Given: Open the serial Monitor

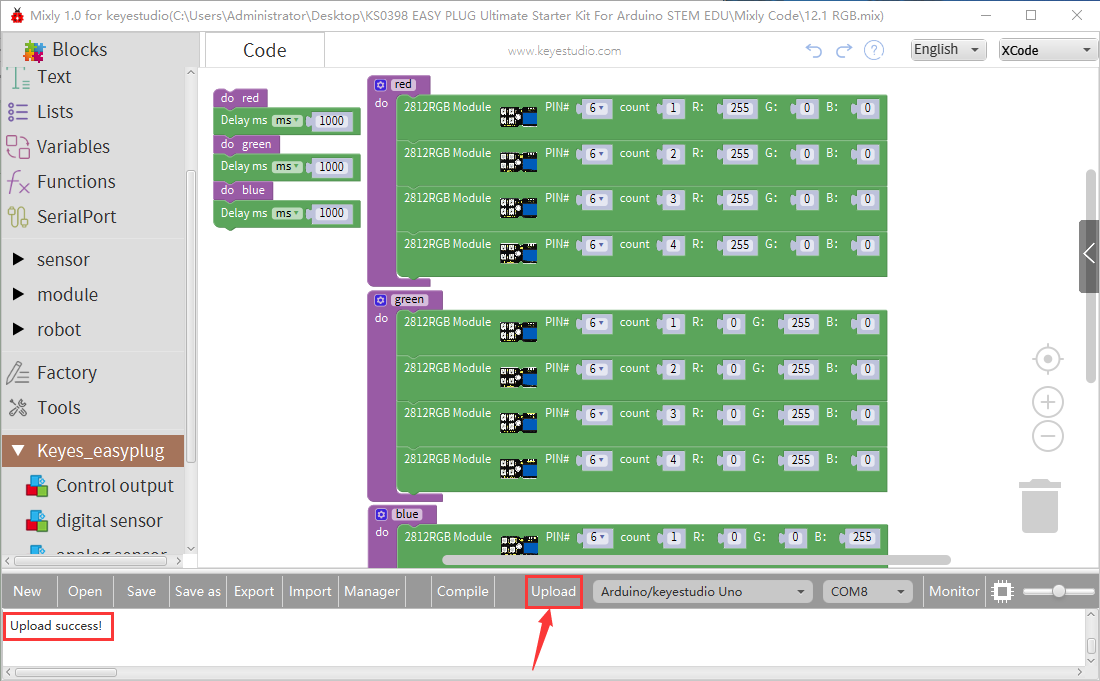Looking at the screenshot, I should 954,591.
